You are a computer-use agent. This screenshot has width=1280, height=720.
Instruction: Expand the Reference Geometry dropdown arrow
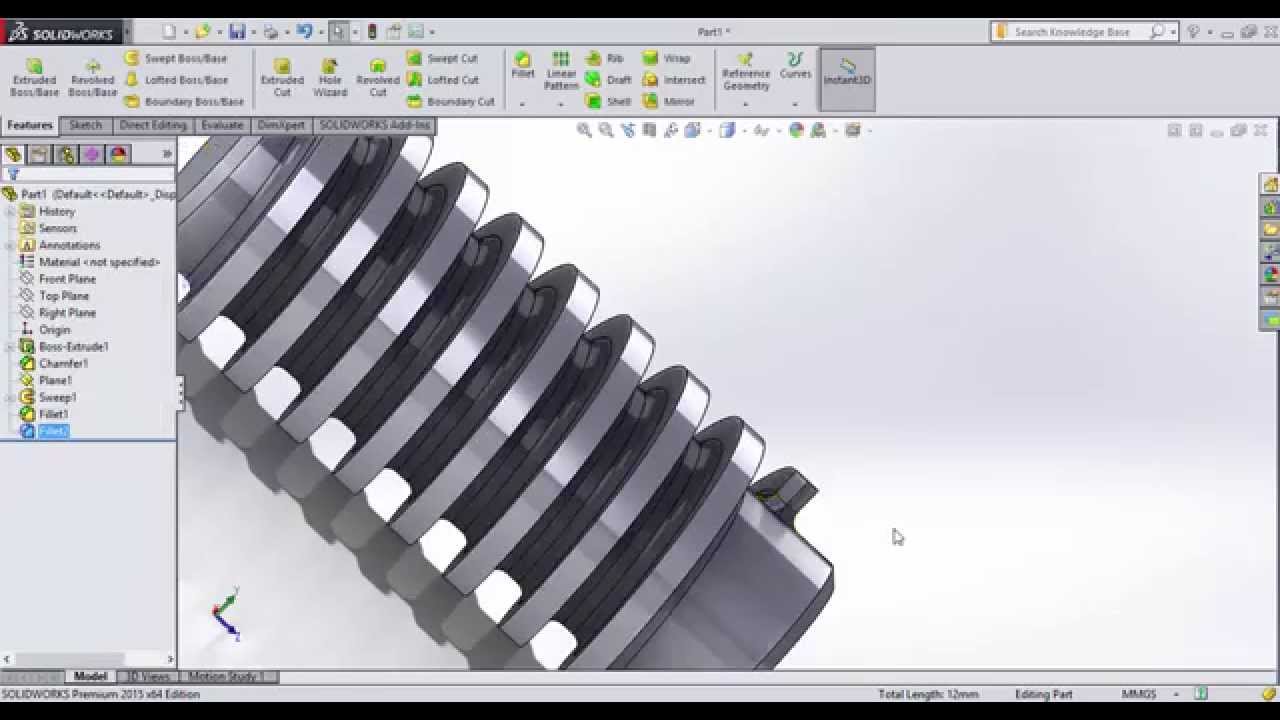[x=745, y=103]
